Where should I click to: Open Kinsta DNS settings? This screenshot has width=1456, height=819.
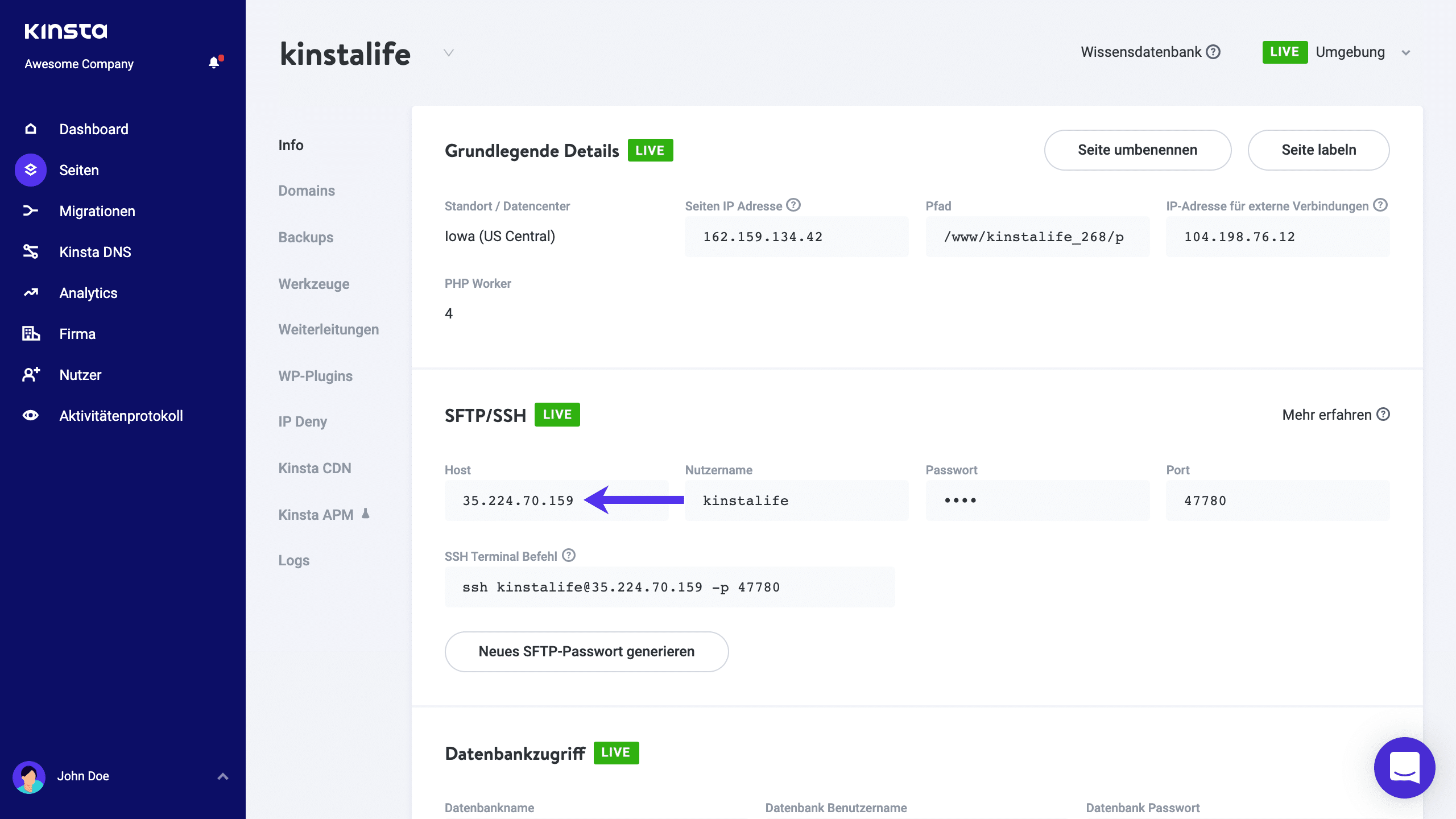click(x=95, y=251)
